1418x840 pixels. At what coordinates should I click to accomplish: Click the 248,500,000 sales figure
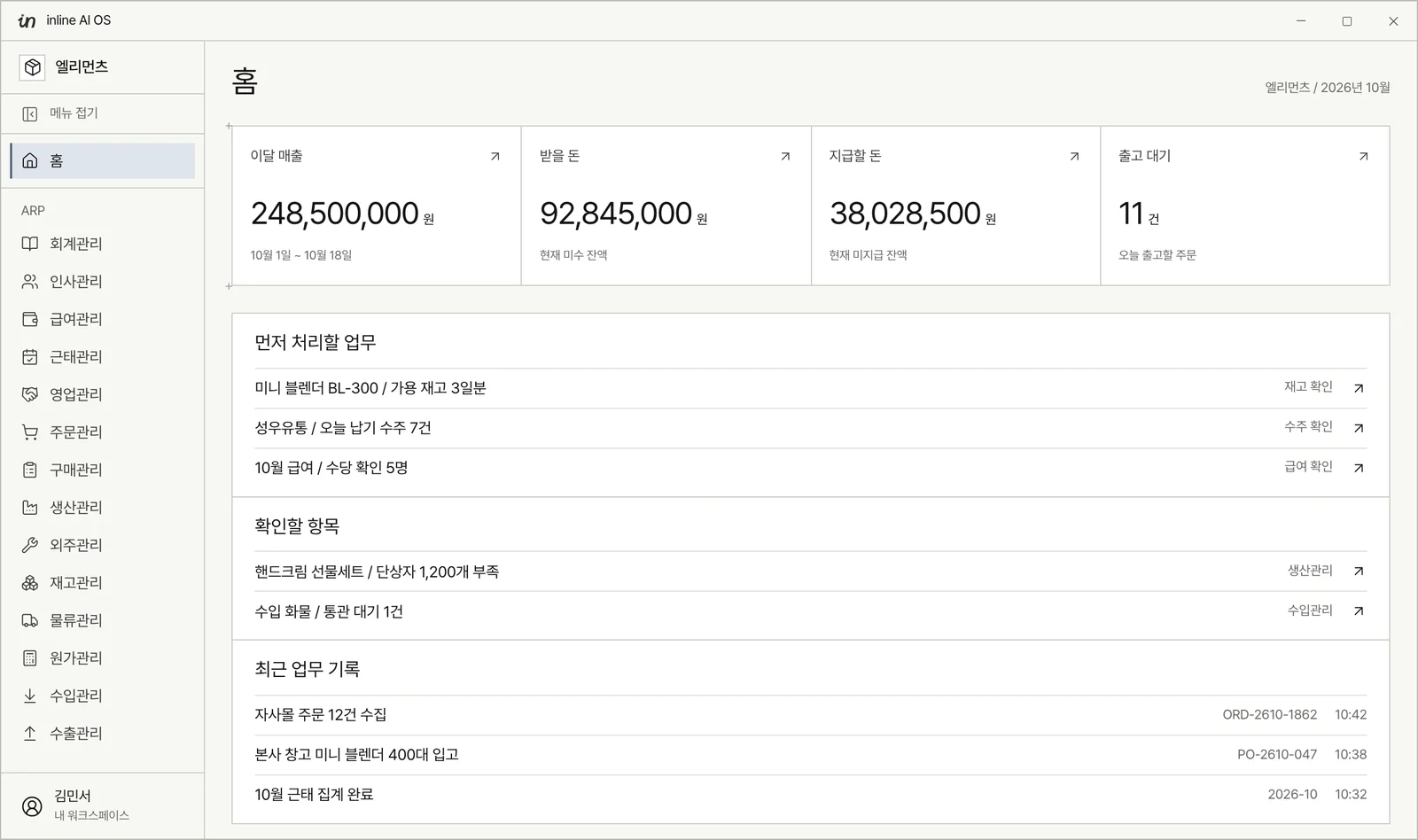335,214
